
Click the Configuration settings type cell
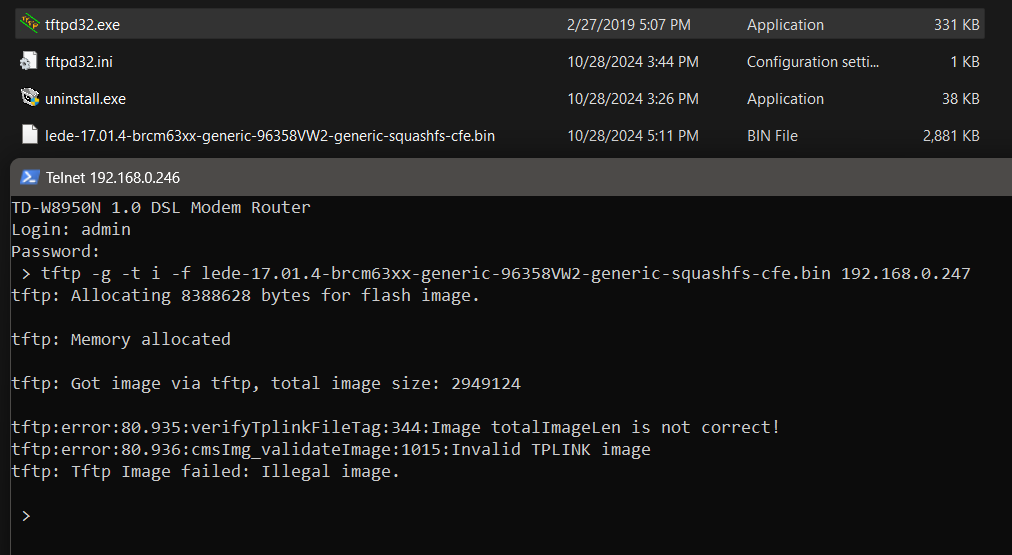[x=813, y=62]
